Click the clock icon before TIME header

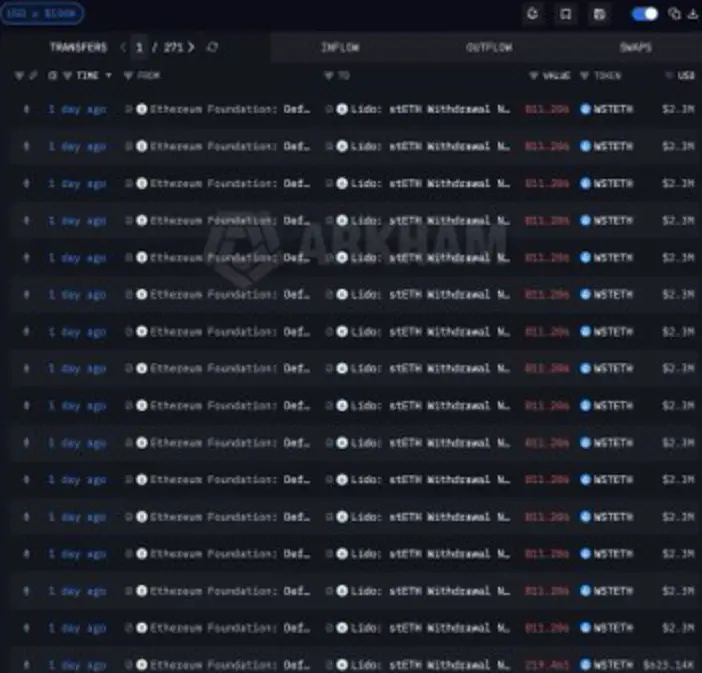tap(52, 75)
